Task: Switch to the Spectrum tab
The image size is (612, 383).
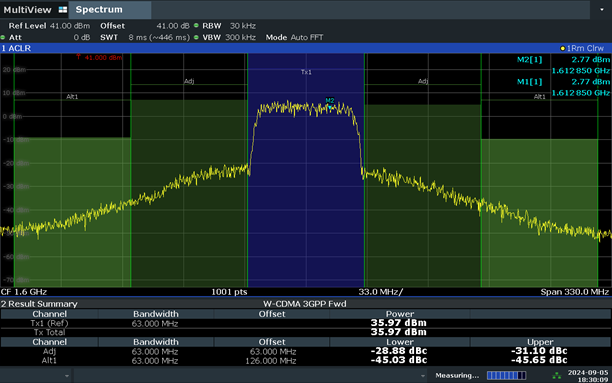Action: click(x=110, y=10)
